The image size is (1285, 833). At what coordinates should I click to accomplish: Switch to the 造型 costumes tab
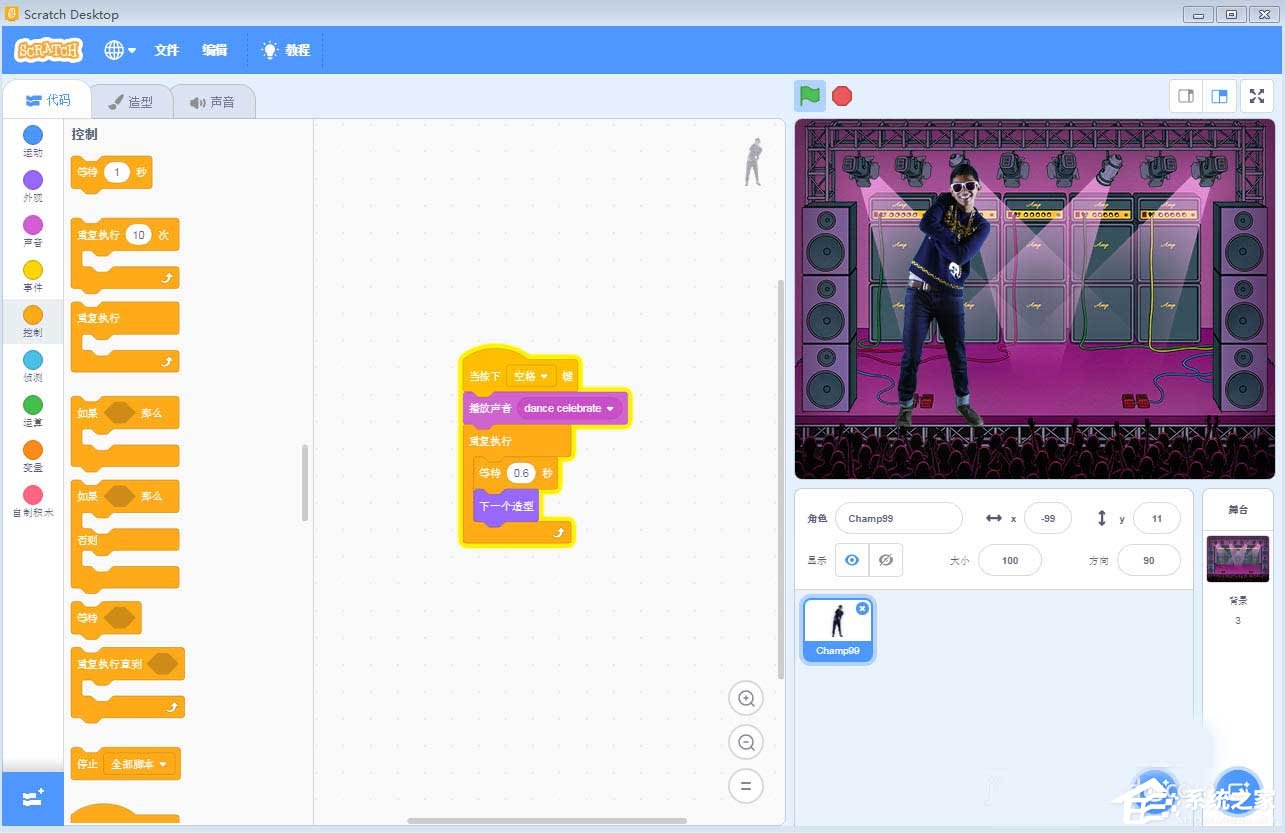[x=131, y=100]
